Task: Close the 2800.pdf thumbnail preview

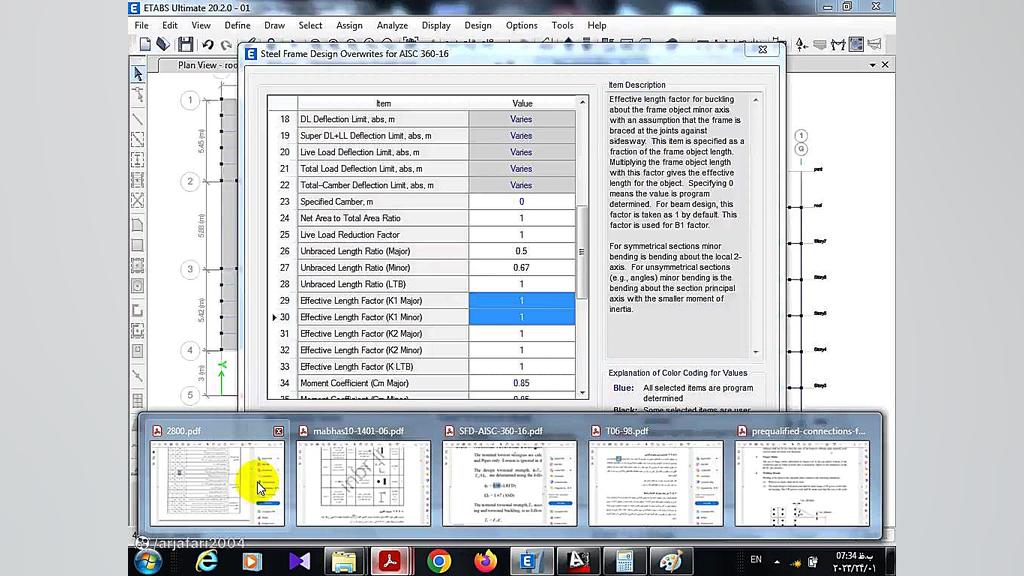Action: 279,432
